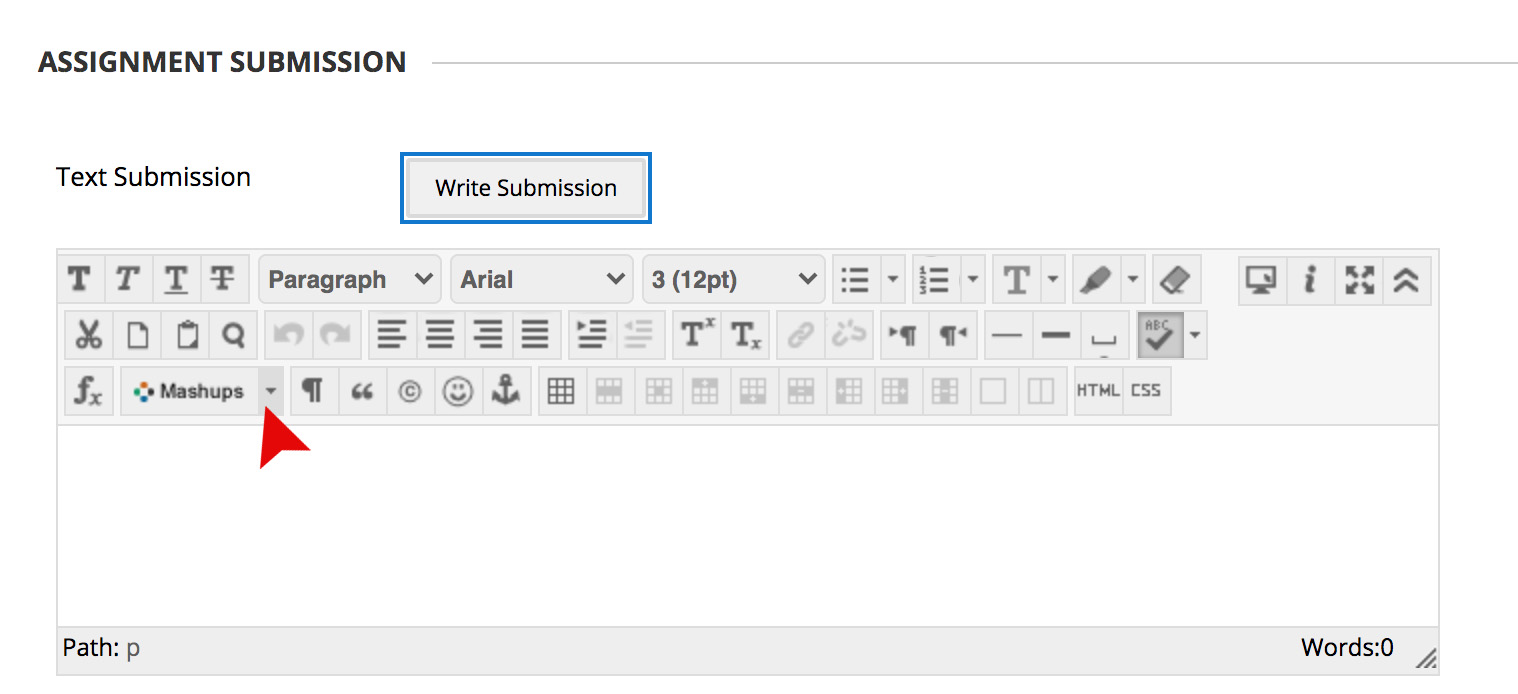Insert a non-breaking space character
This screenshot has width=1518, height=694.
pyautogui.click(x=1104, y=335)
